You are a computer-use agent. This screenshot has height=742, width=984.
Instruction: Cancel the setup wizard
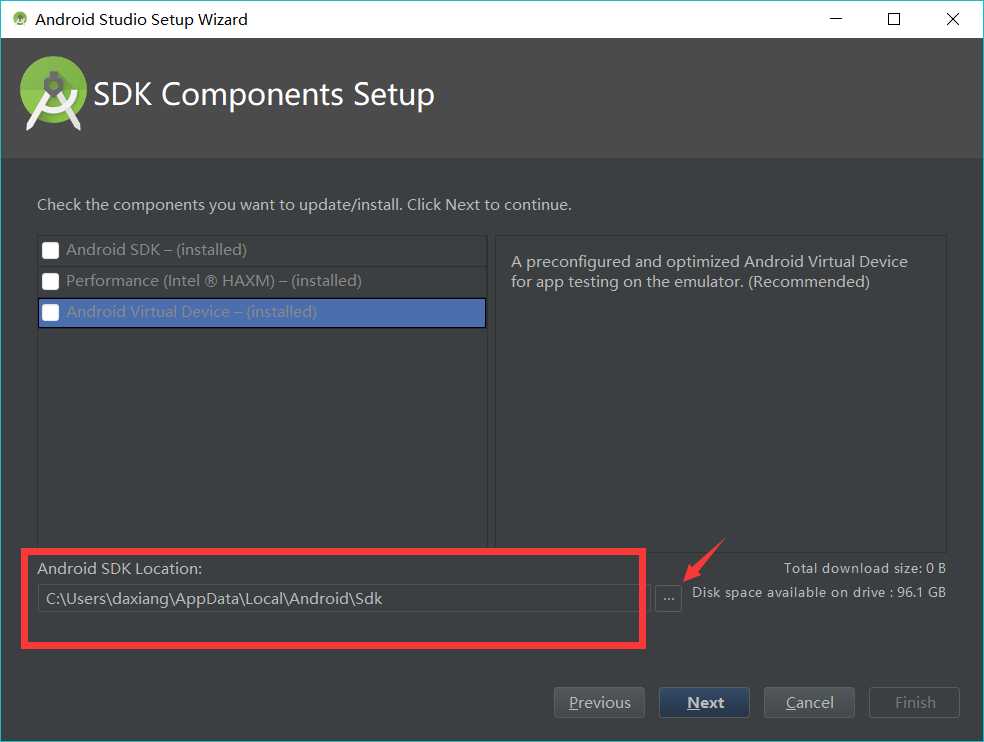[809, 702]
